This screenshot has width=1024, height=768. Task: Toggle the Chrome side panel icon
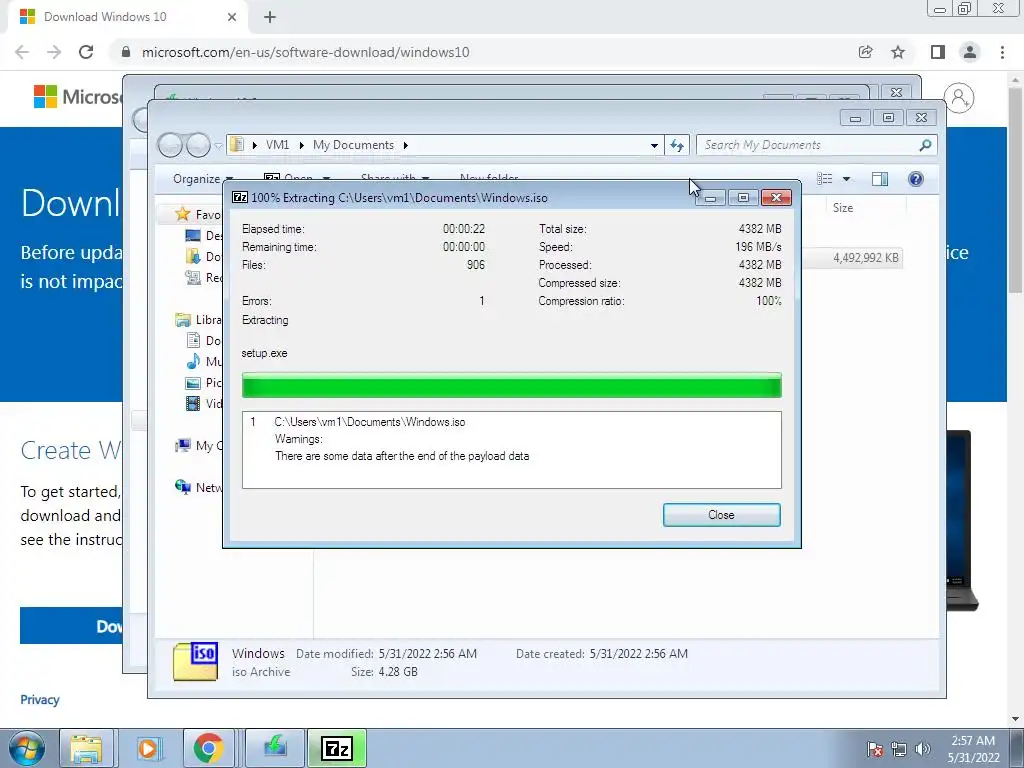coord(938,52)
